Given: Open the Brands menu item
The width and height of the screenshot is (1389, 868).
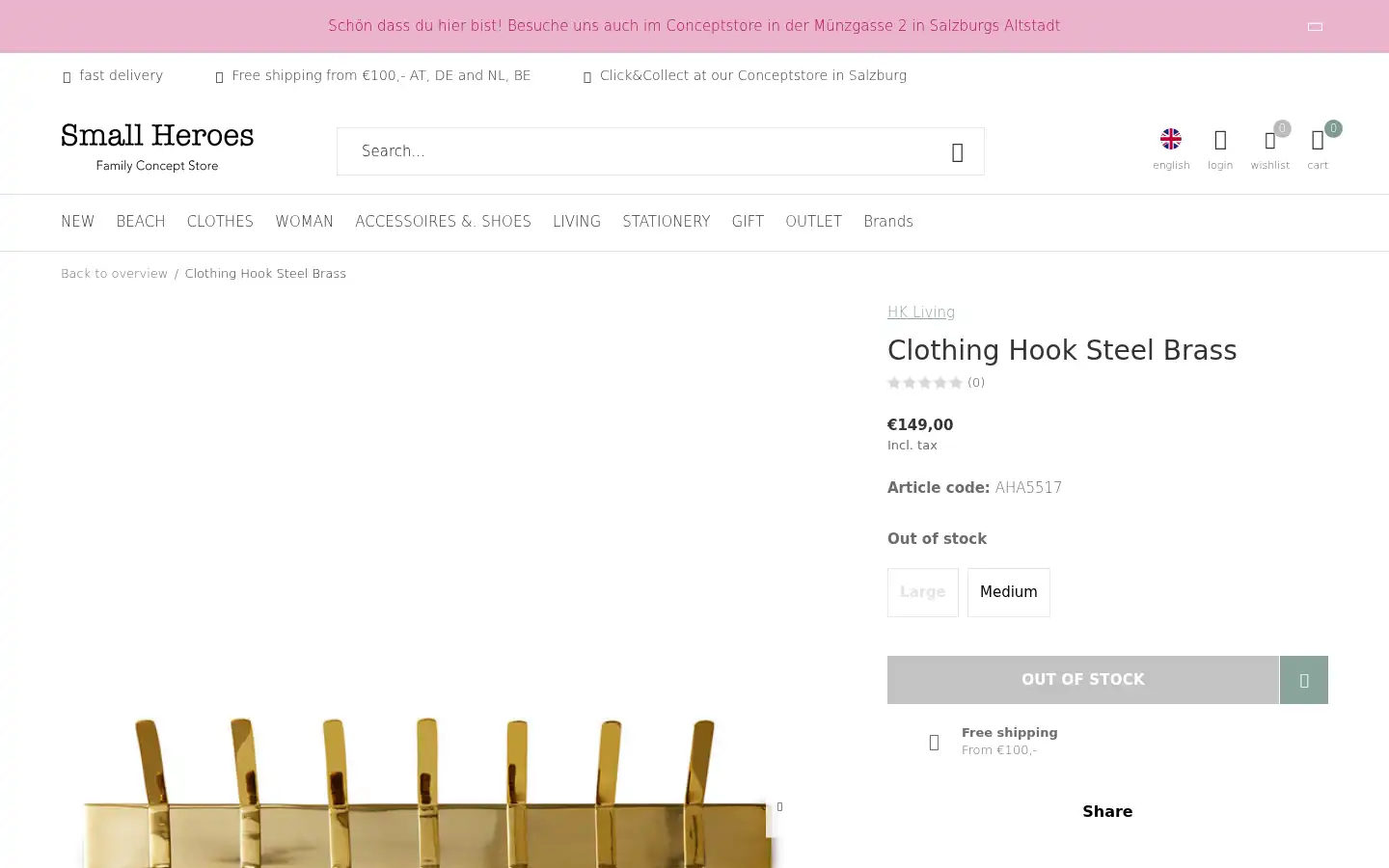Looking at the screenshot, I should pos(888,222).
